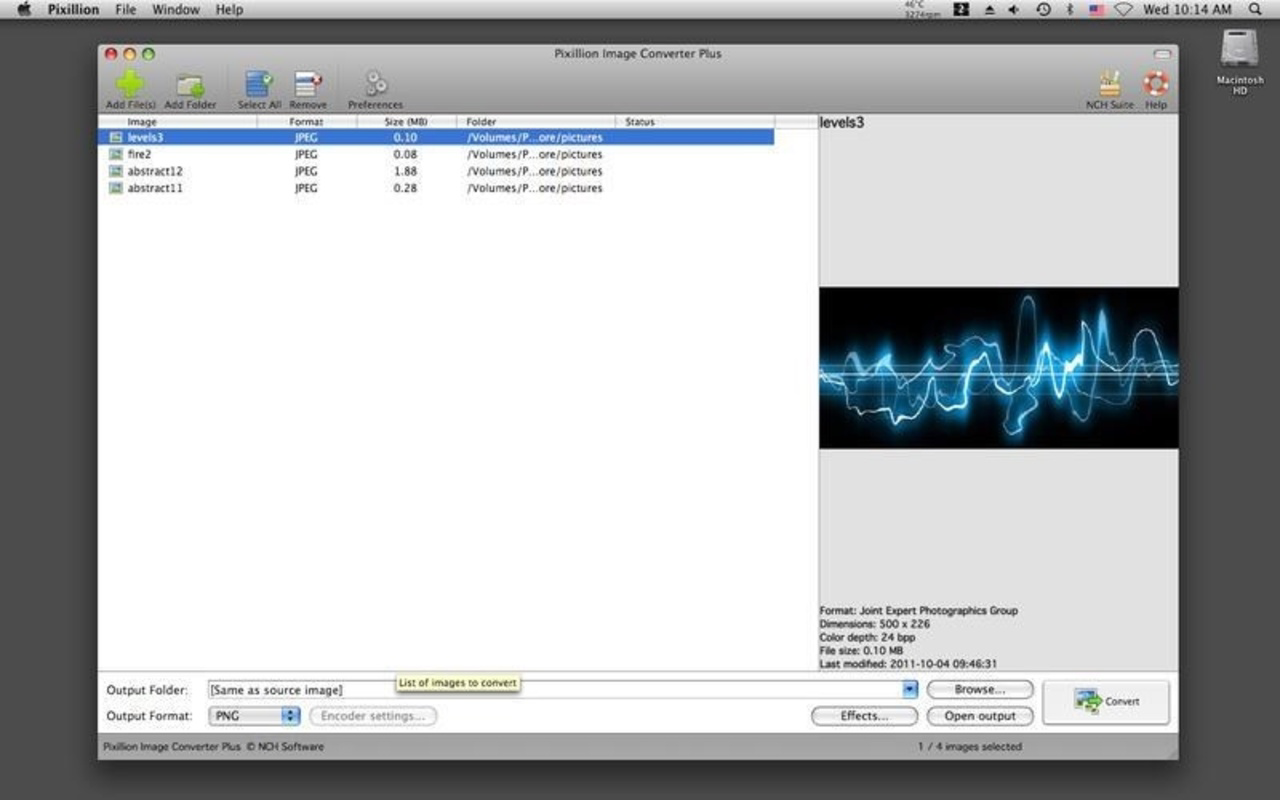1280x800 pixels.
Task: Select the abstract12 file name
Action: [x=155, y=171]
